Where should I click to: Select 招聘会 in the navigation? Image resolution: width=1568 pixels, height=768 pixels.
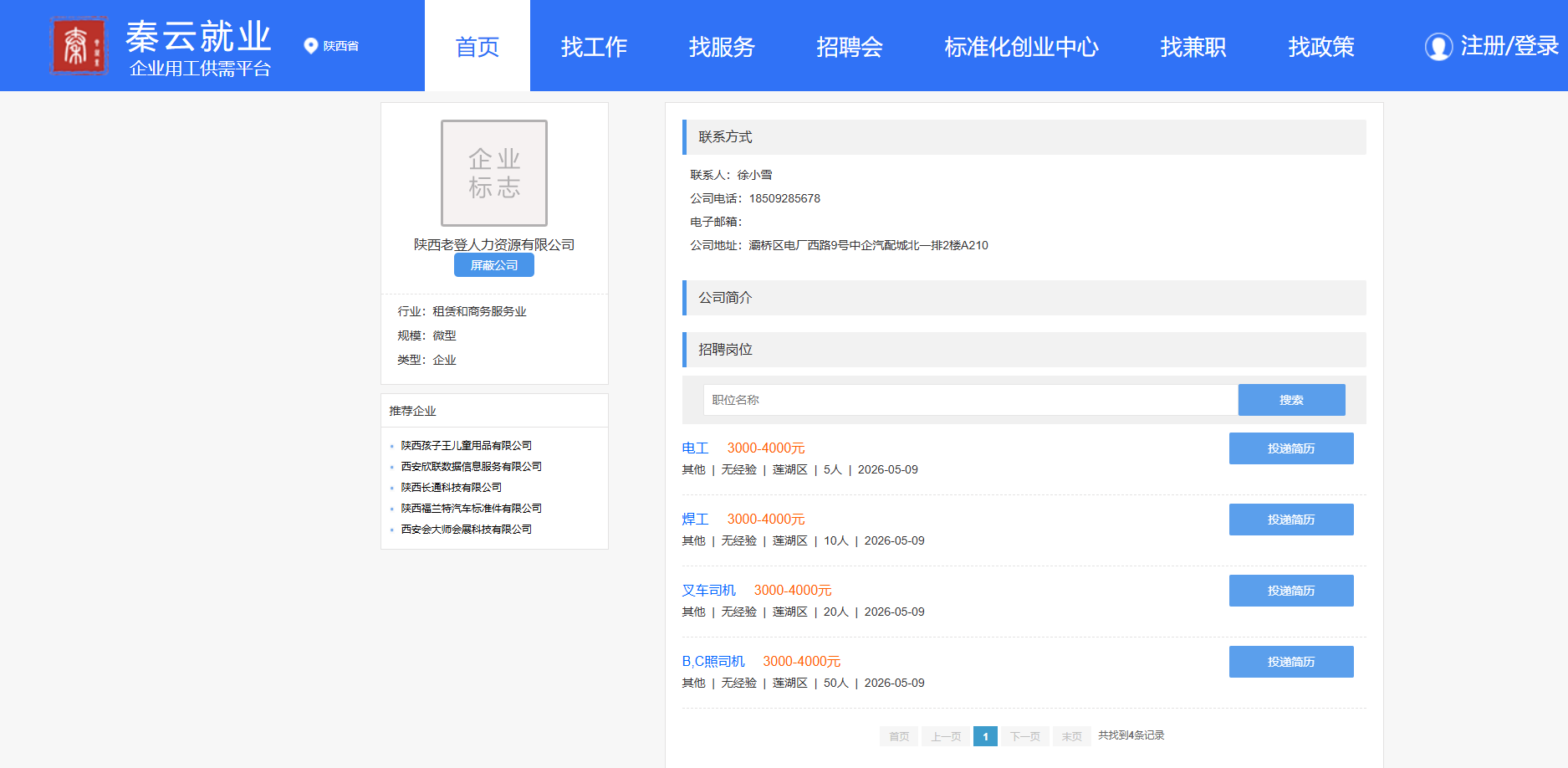pyautogui.click(x=850, y=46)
